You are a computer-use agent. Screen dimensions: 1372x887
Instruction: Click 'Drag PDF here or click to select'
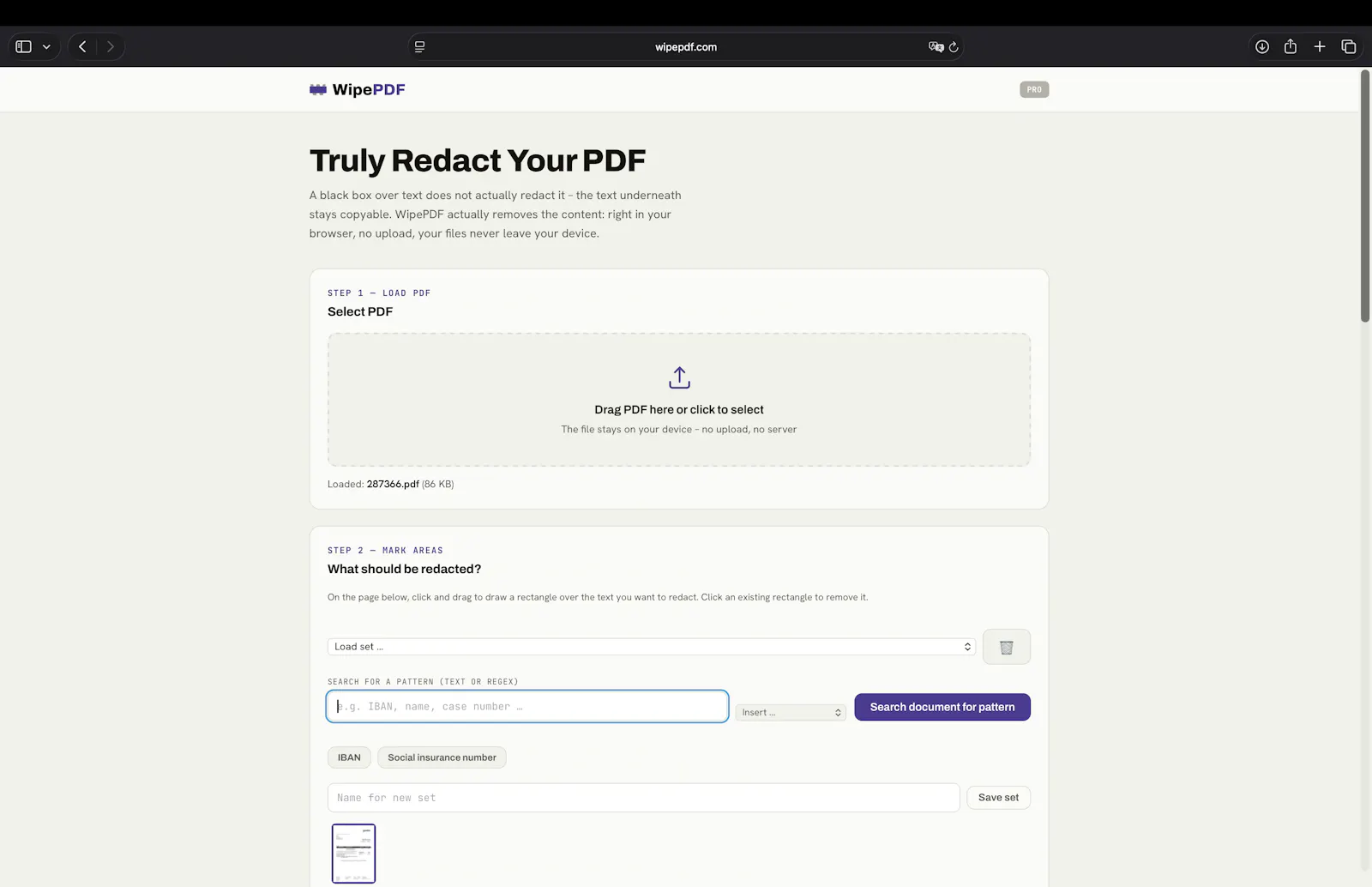pyautogui.click(x=679, y=410)
